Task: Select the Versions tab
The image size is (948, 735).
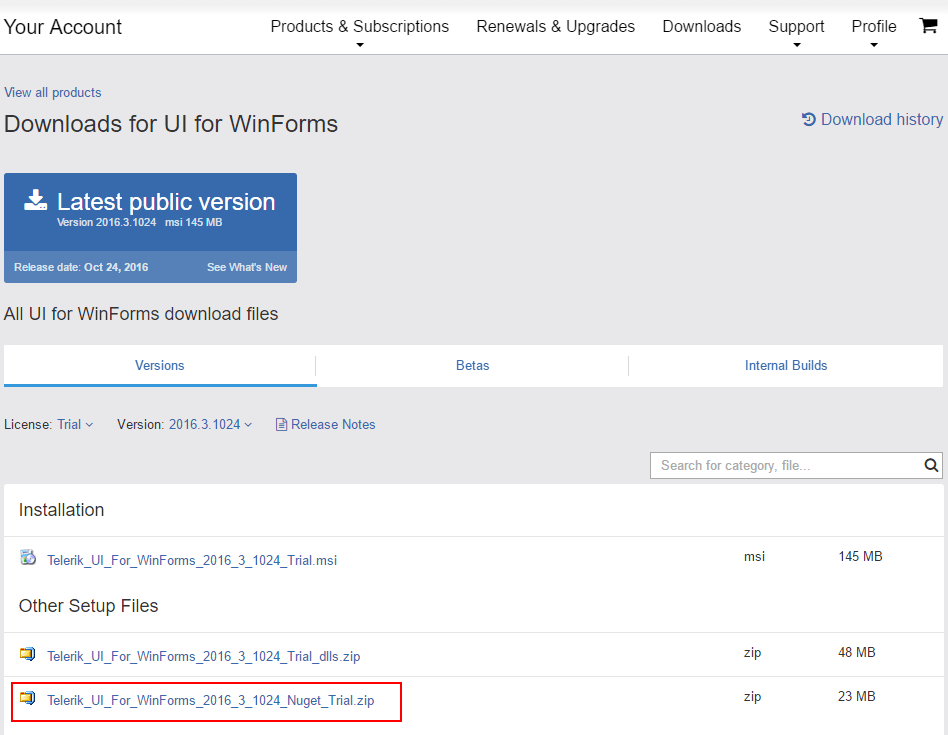Action: (160, 366)
